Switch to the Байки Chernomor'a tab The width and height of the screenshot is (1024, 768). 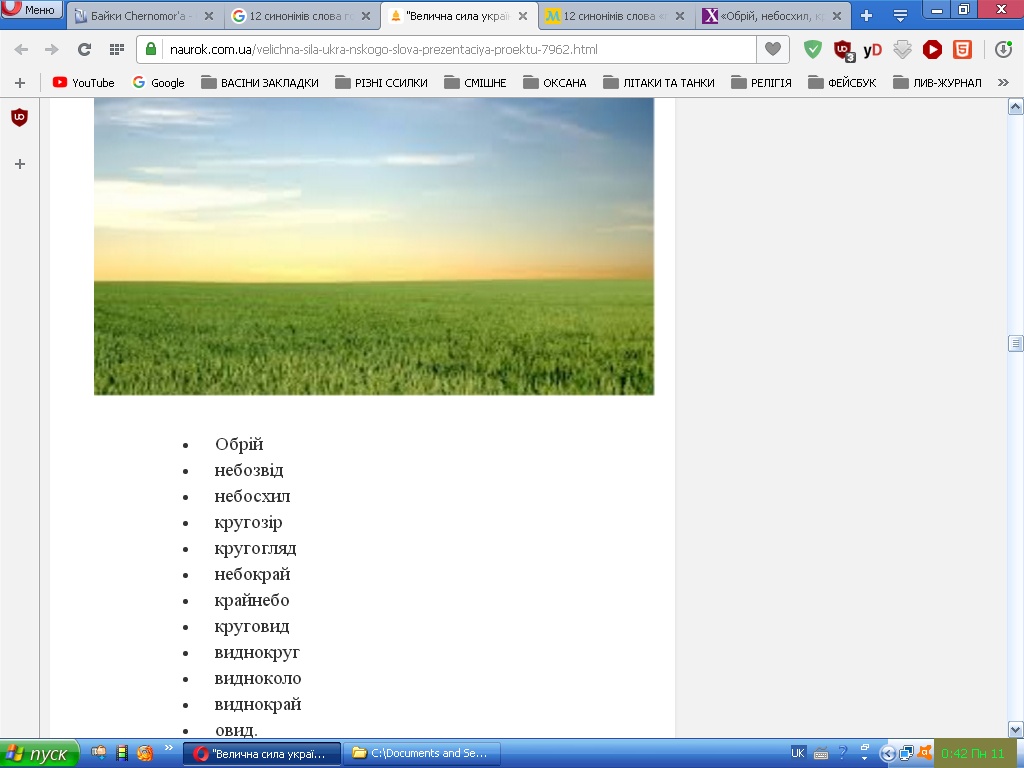(144, 16)
